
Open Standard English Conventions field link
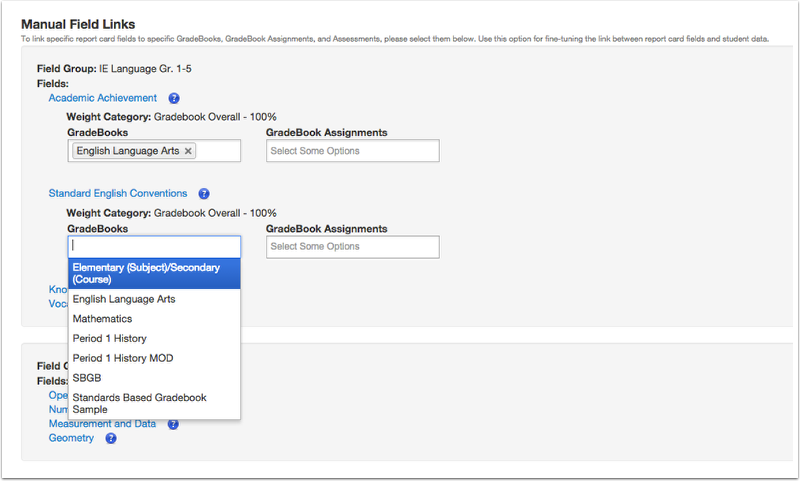click(118, 193)
